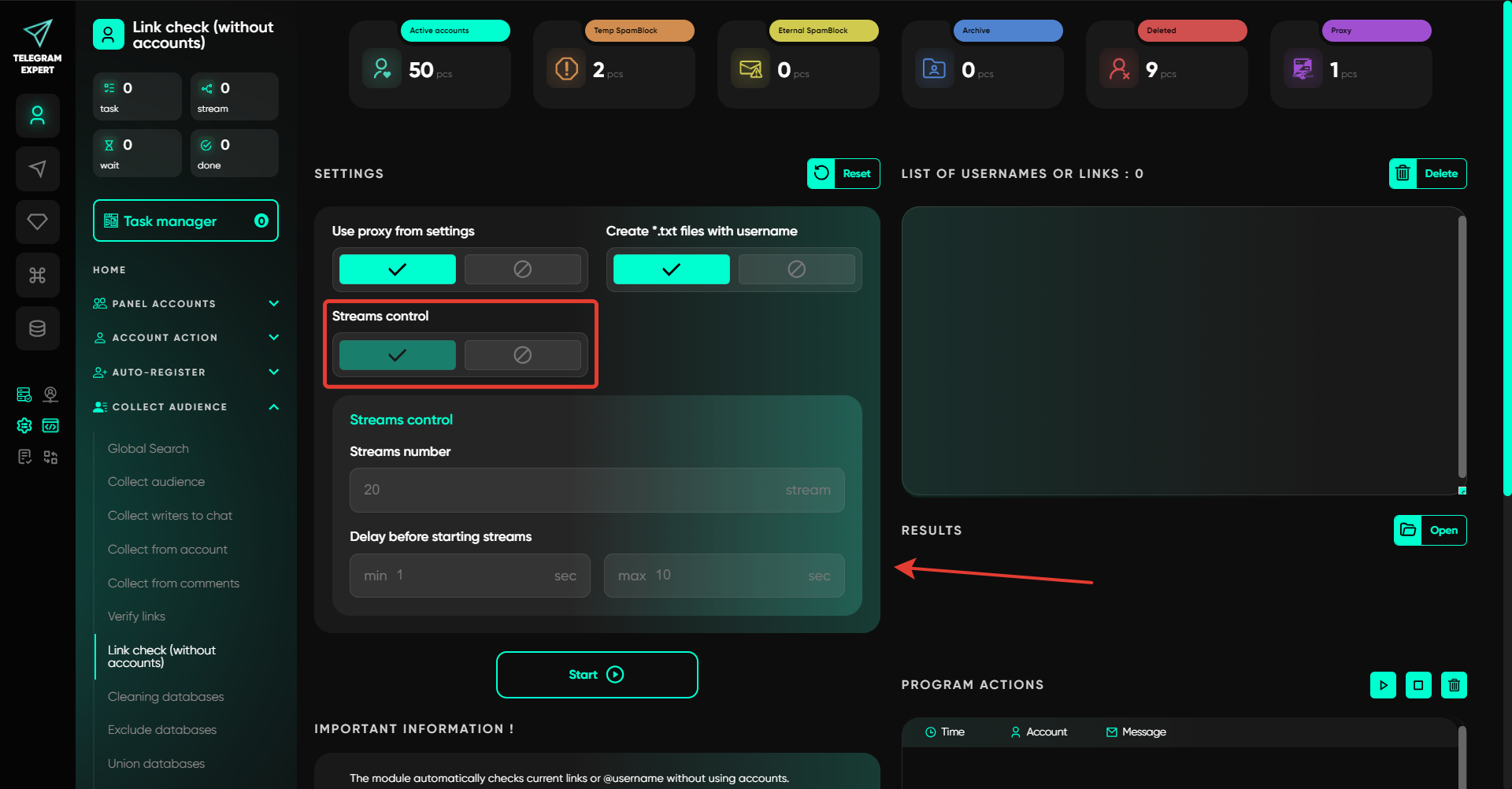The width and height of the screenshot is (1512, 789).
Task: Click the paper plane icon in left sidebar
Action: (x=37, y=169)
